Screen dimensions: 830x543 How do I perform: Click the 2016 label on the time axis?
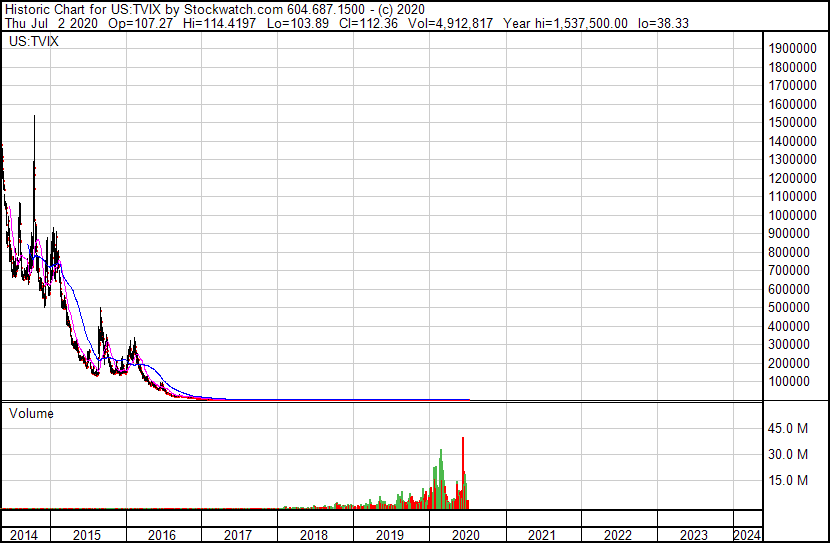(x=162, y=535)
